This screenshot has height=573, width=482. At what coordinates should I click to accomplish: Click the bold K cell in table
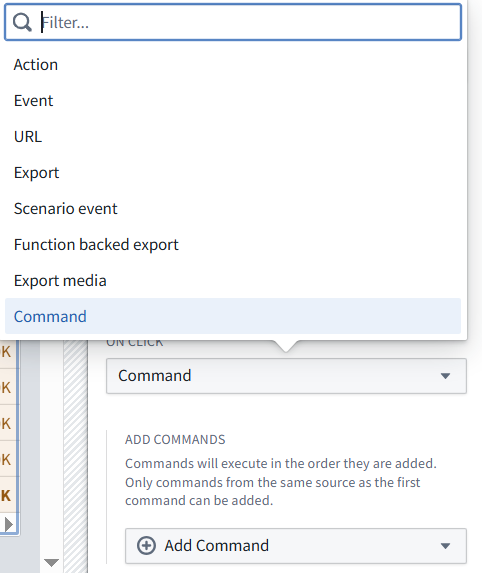(x=6, y=495)
